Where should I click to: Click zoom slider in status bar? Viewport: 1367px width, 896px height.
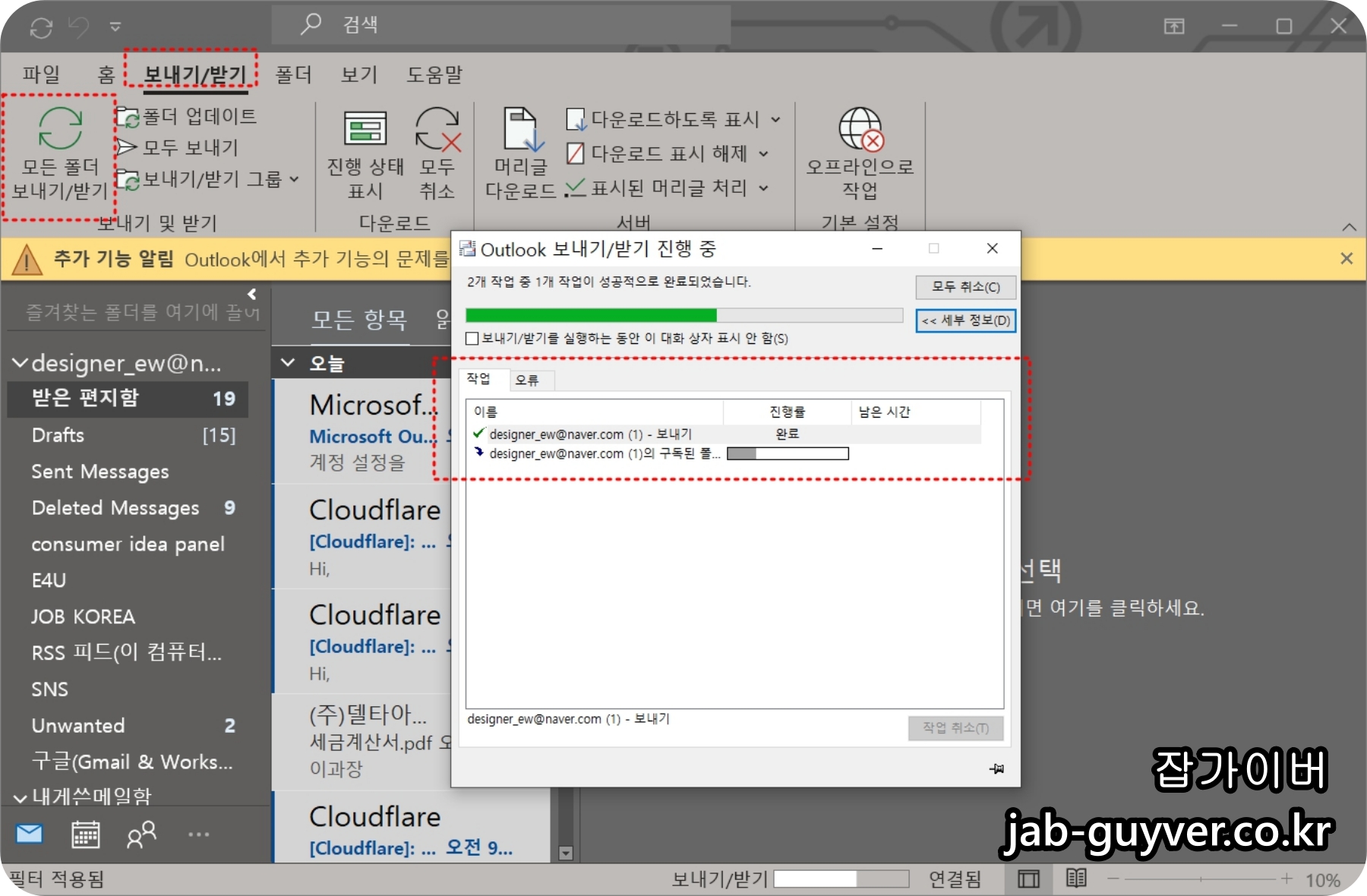pyautogui.click(x=1201, y=879)
